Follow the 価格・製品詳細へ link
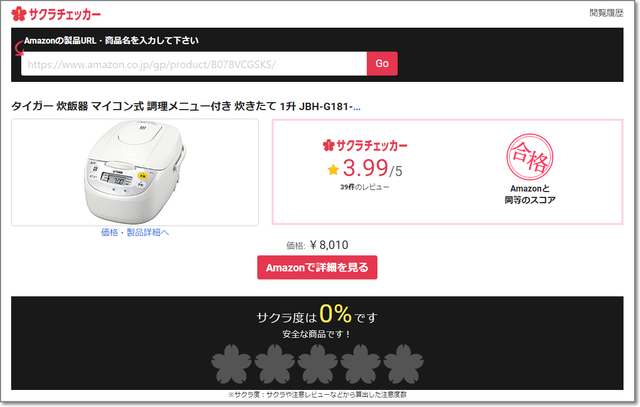This screenshot has height=407, width=640. [135, 232]
